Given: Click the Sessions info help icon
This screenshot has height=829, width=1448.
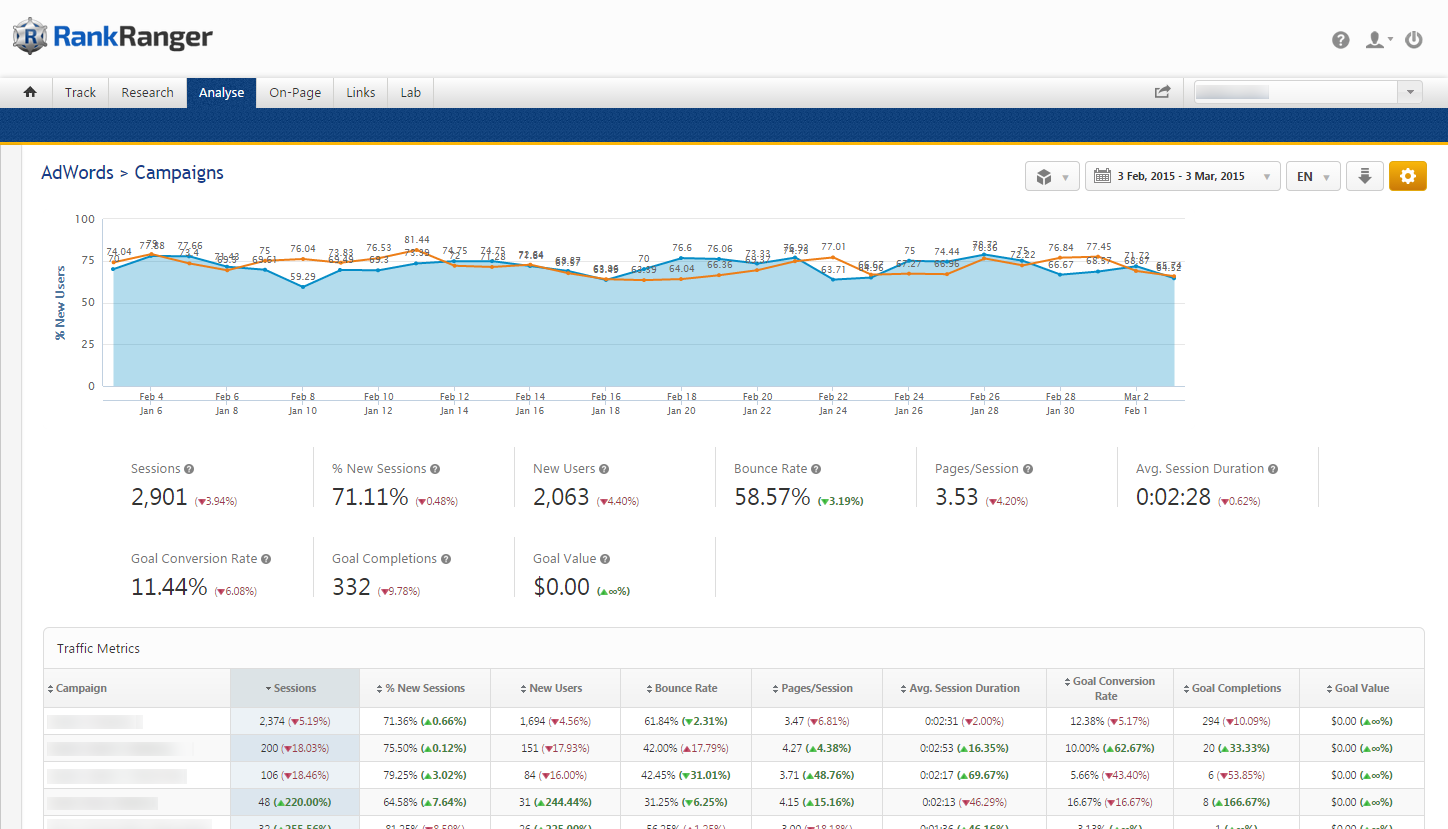Looking at the screenshot, I should pyautogui.click(x=189, y=469).
